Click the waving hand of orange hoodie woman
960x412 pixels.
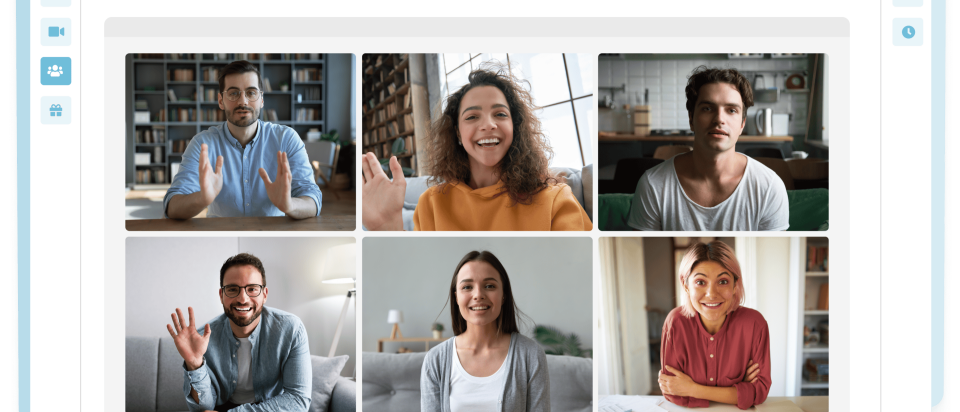click(x=383, y=191)
